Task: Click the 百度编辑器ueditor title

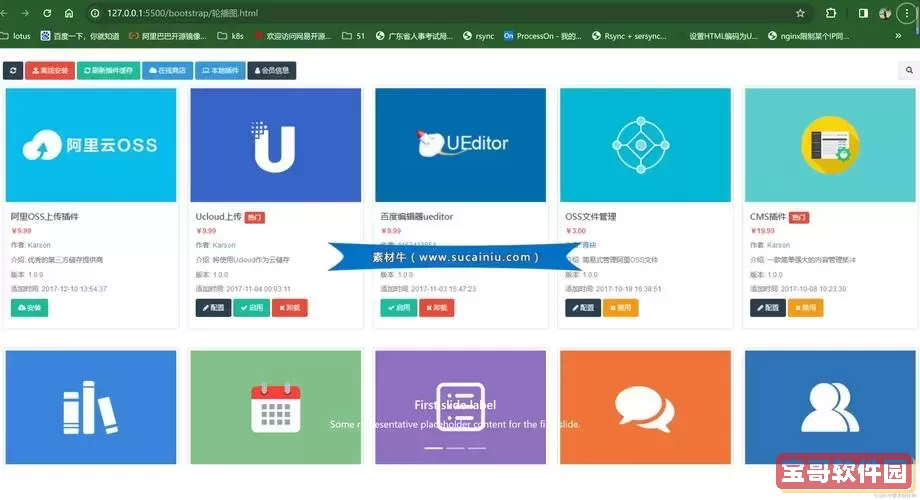Action: (417, 217)
